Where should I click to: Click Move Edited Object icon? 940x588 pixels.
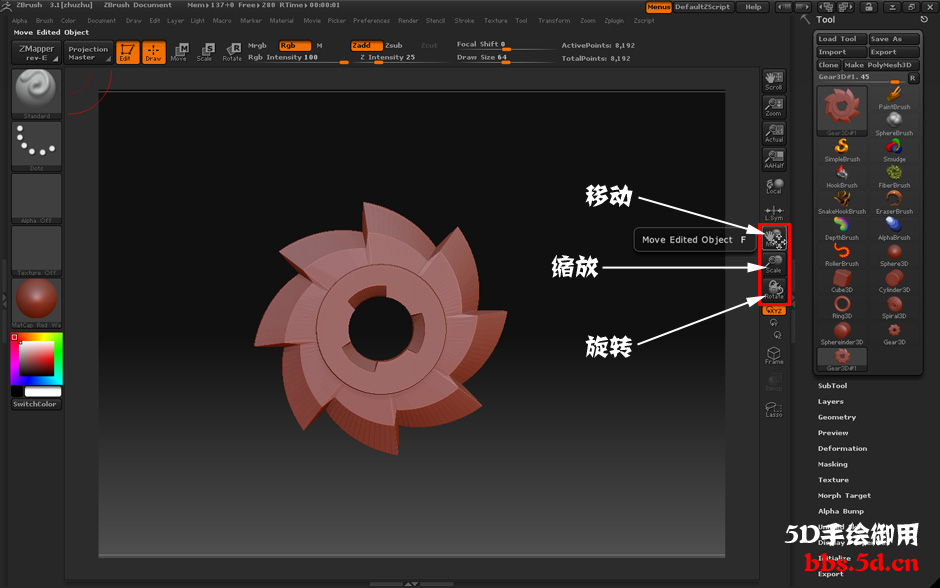click(x=774, y=238)
